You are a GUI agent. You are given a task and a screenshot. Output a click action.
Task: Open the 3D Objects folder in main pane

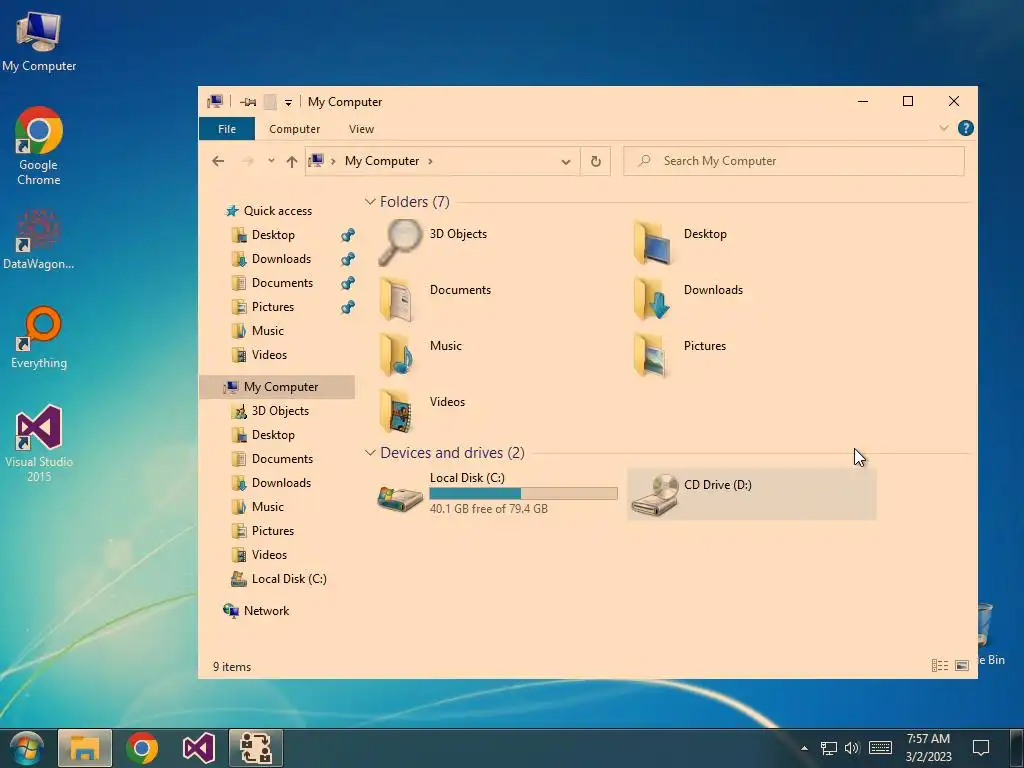coord(434,242)
